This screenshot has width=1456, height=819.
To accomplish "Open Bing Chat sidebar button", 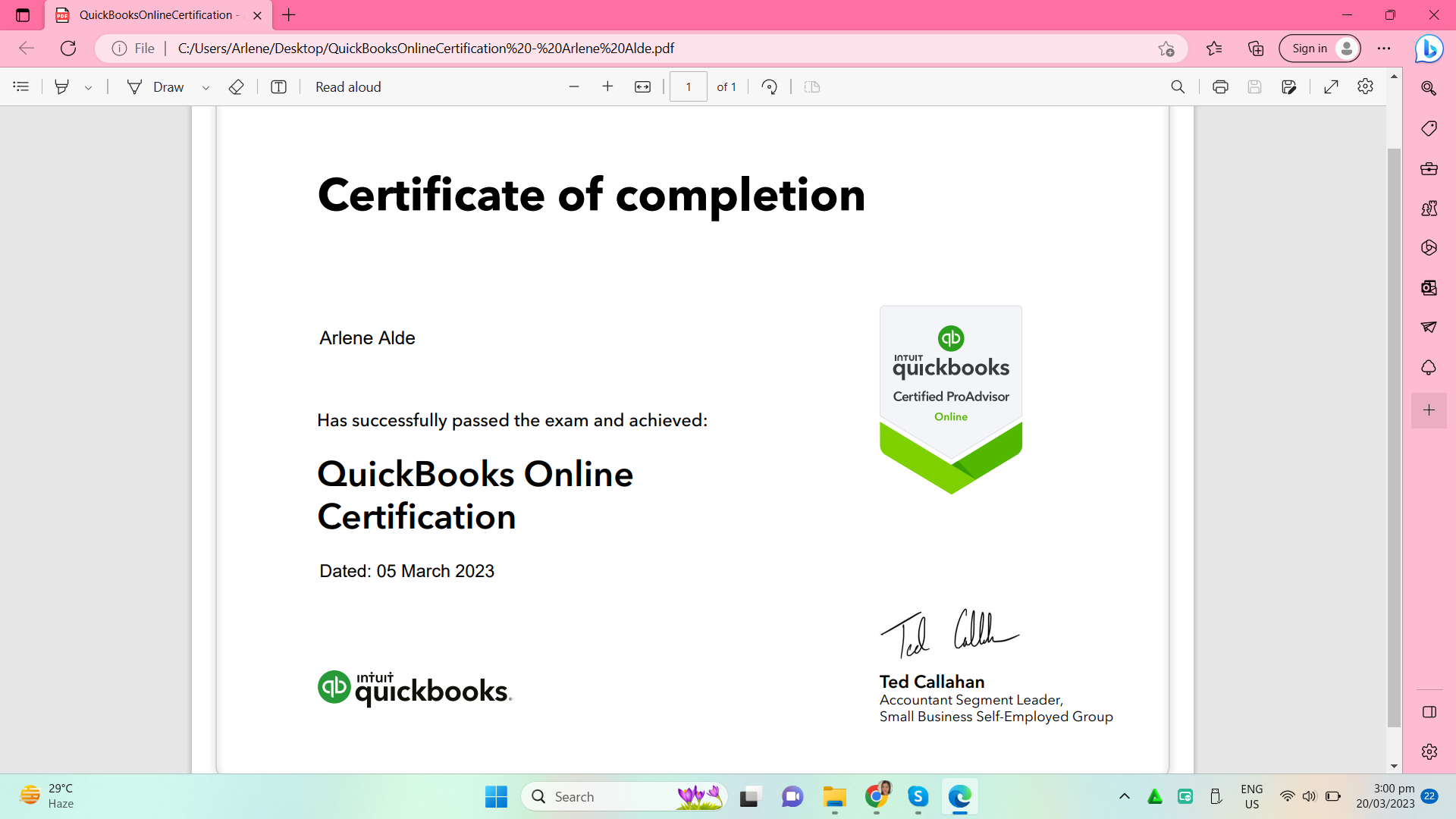I will coord(1429,49).
